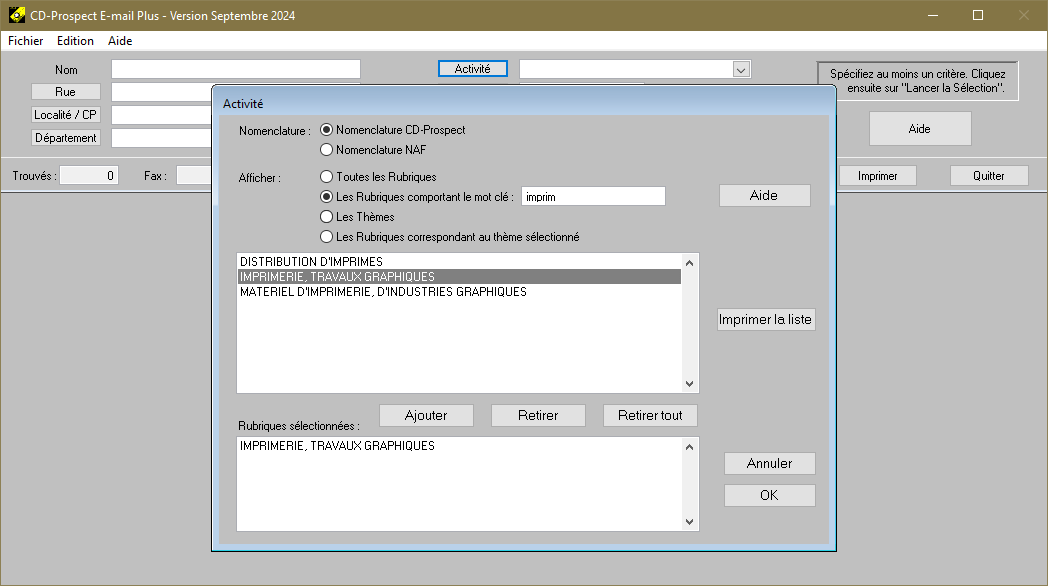Select rubriques matching the selected theme option

(x=326, y=237)
